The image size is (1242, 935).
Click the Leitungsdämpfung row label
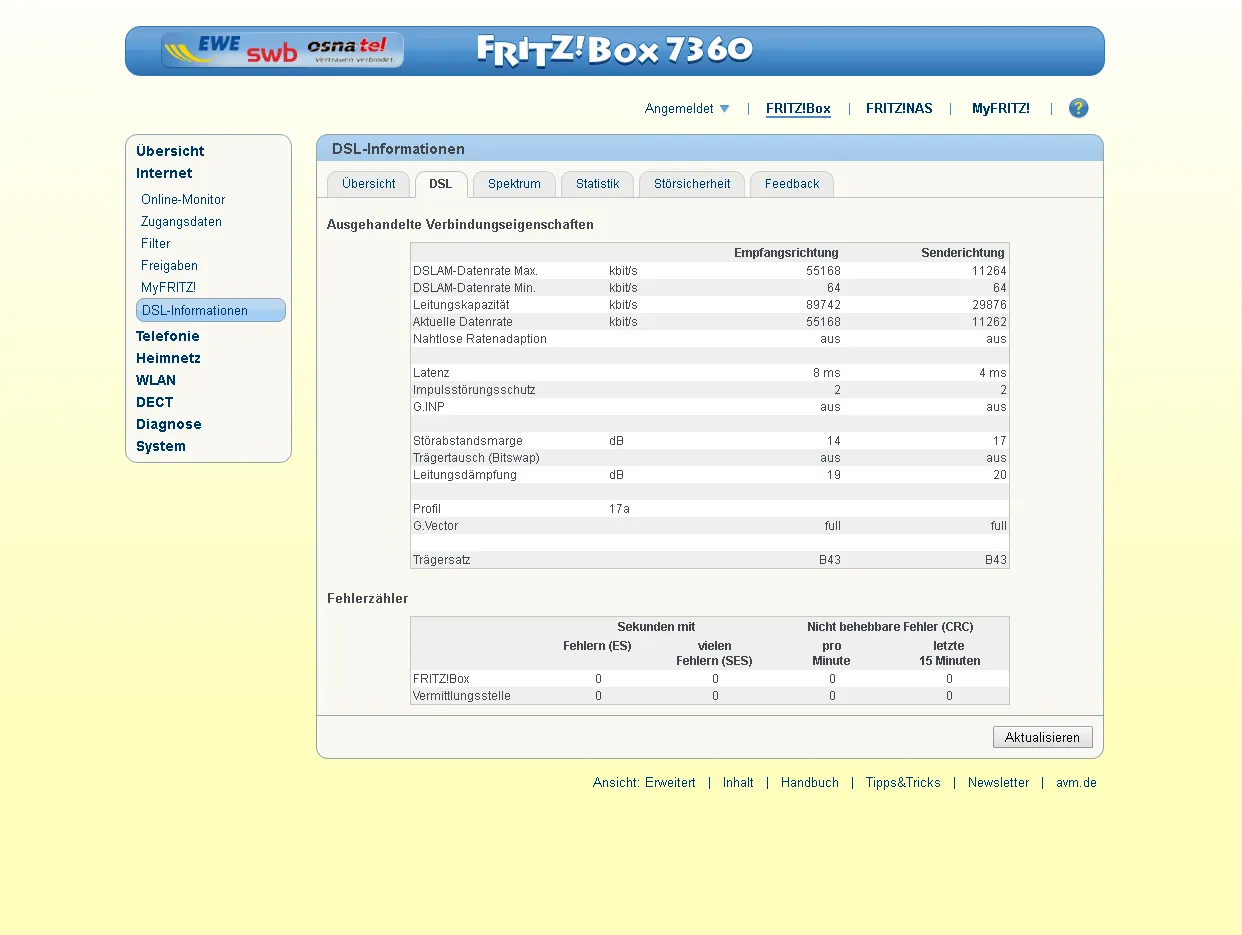pos(465,475)
